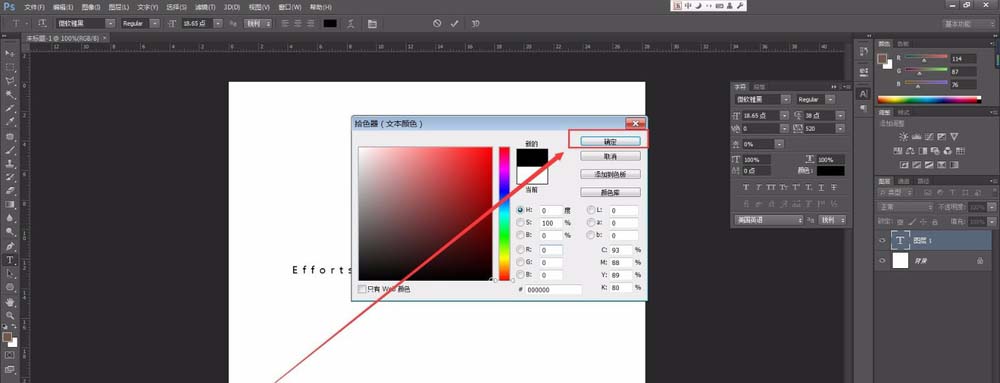
Task: Open the 图层(L) Layer menu
Action: pyautogui.click(x=119, y=7)
